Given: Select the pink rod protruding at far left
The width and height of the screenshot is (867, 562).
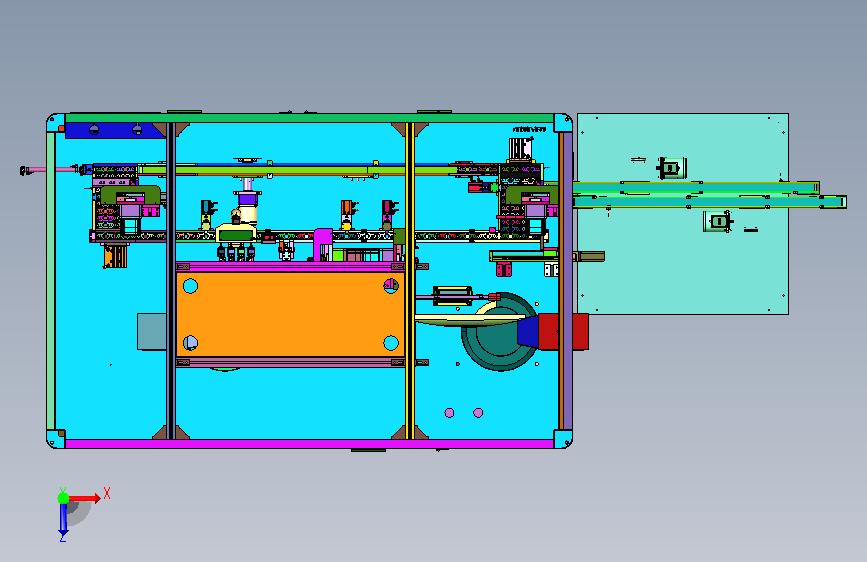Looking at the screenshot, I should click(51, 169).
